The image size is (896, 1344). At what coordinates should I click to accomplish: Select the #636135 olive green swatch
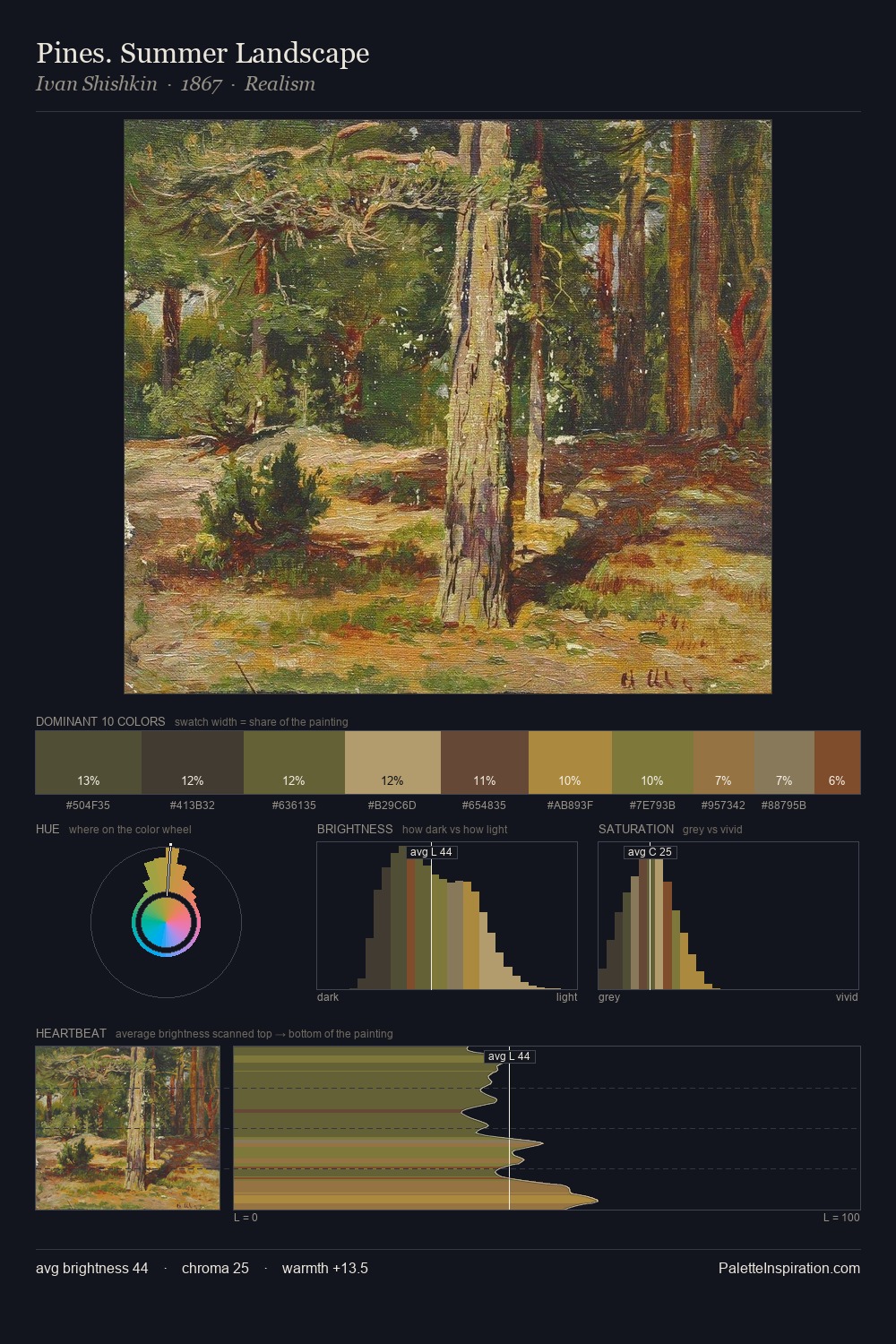pyautogui.click(x=294, y=762)
